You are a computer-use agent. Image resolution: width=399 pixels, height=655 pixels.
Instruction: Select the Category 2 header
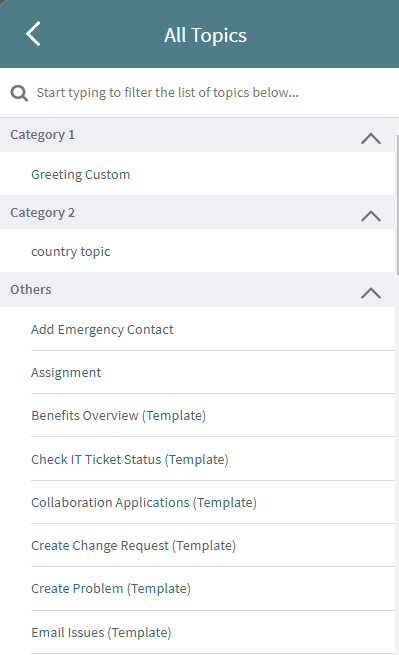(197, 212)
